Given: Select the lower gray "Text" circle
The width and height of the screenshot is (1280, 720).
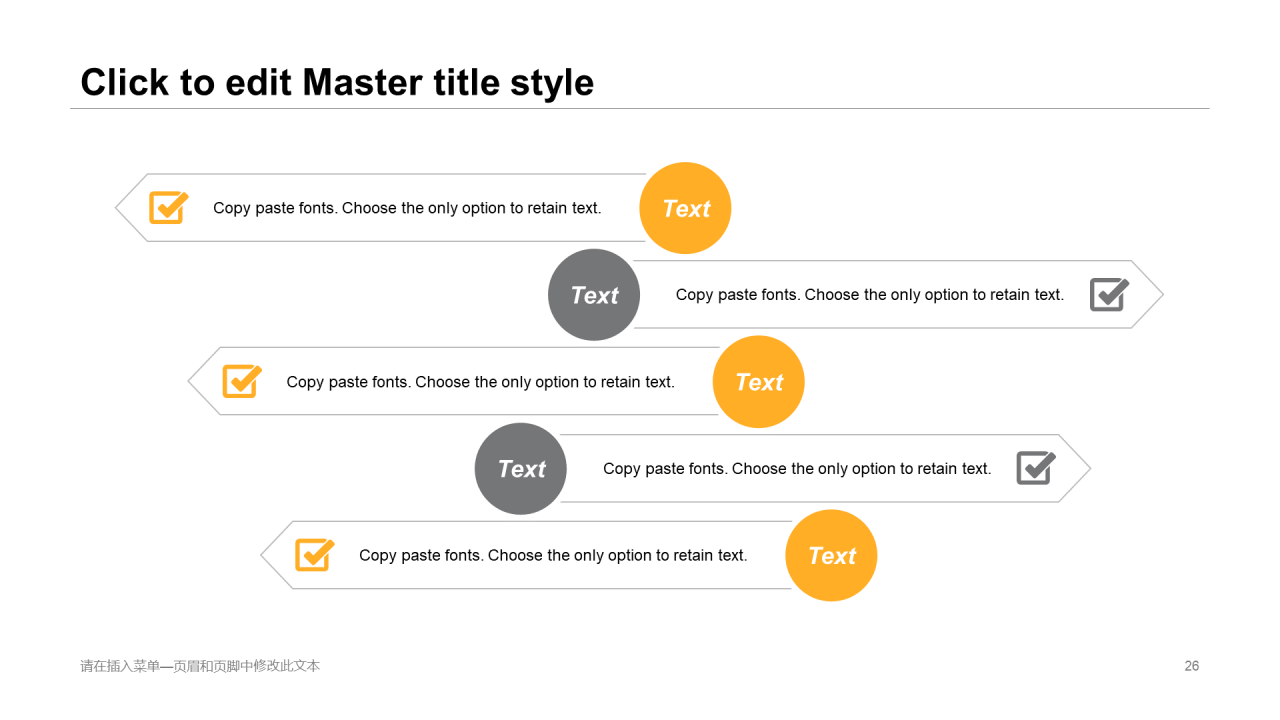Looking at the screenshot, I should pyautogui.click(x=520, y=469).
